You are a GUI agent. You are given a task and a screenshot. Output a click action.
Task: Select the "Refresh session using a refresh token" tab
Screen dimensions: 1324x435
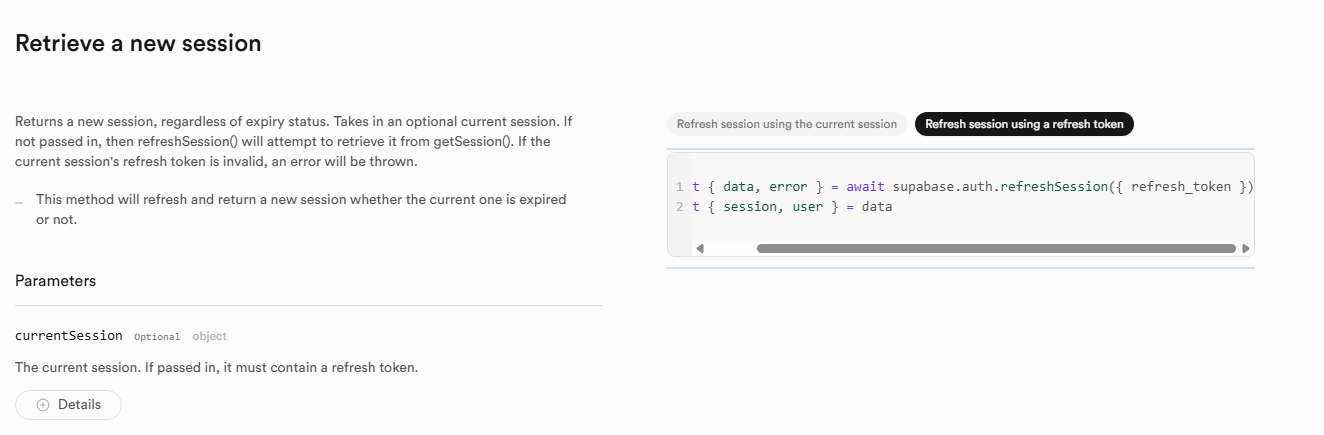1024,124
